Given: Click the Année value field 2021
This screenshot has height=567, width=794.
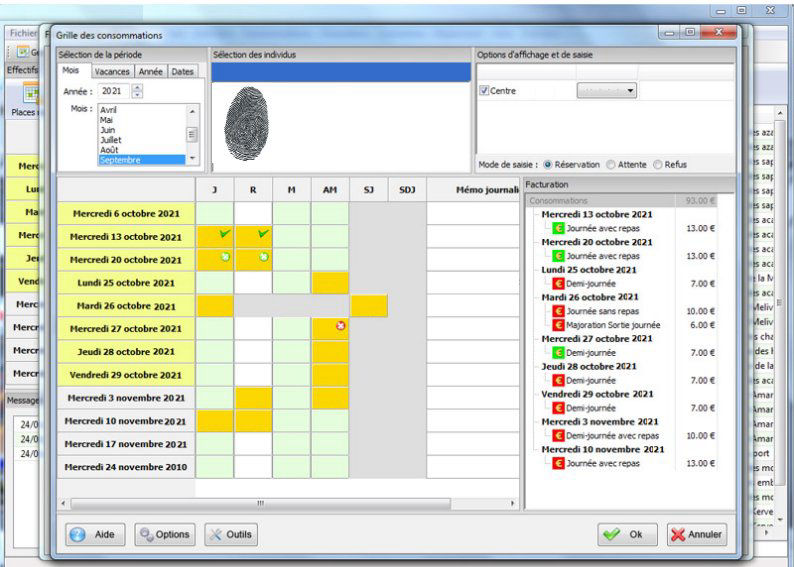Looking at the screenshot, I should click(x=113, y=91).
